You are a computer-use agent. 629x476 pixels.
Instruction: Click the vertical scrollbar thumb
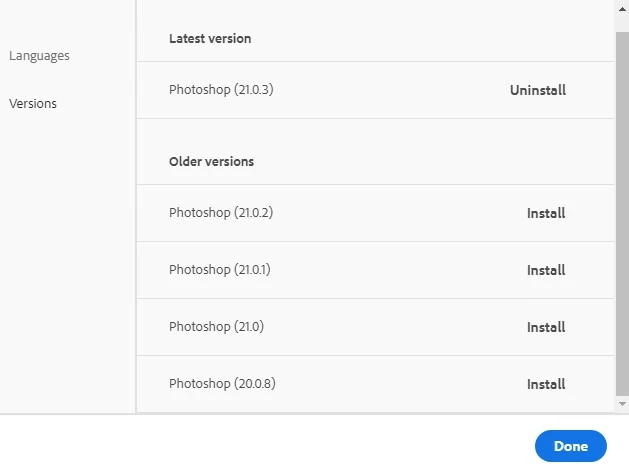[622, 210]
